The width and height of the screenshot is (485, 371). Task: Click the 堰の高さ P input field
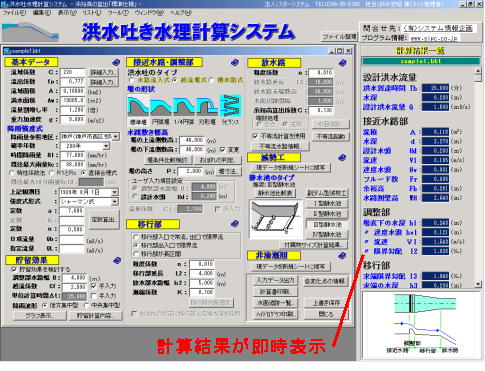point(190,171)
